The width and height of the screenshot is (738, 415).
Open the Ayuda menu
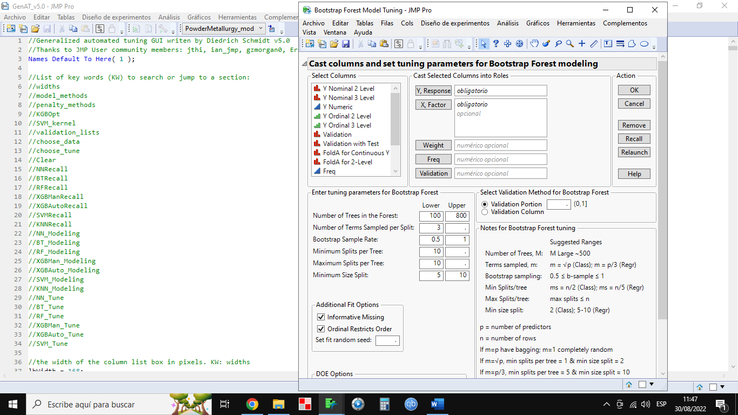coord(363,32)
